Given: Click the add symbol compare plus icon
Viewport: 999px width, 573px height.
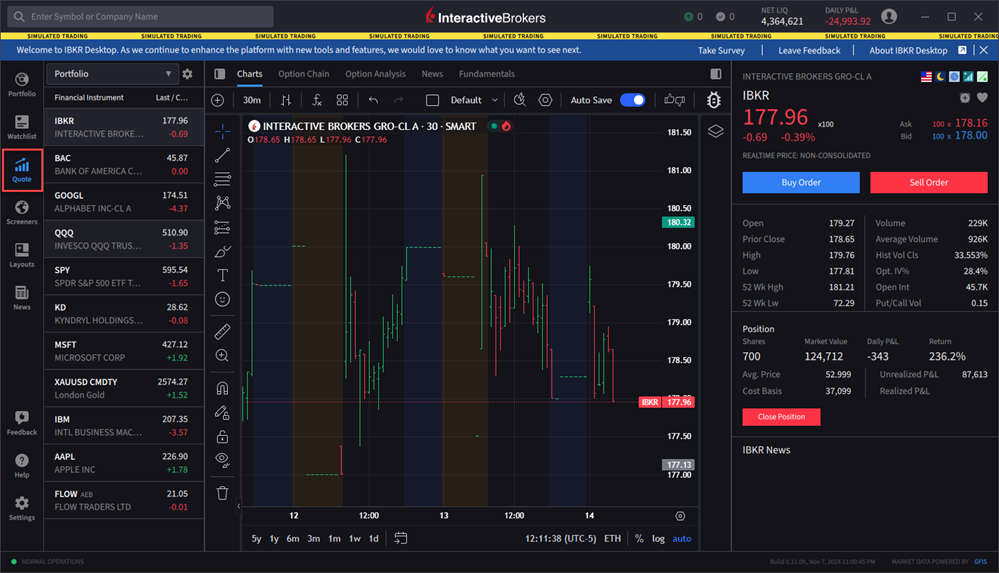Looking at the screenshot, I should tap(218, 100).
